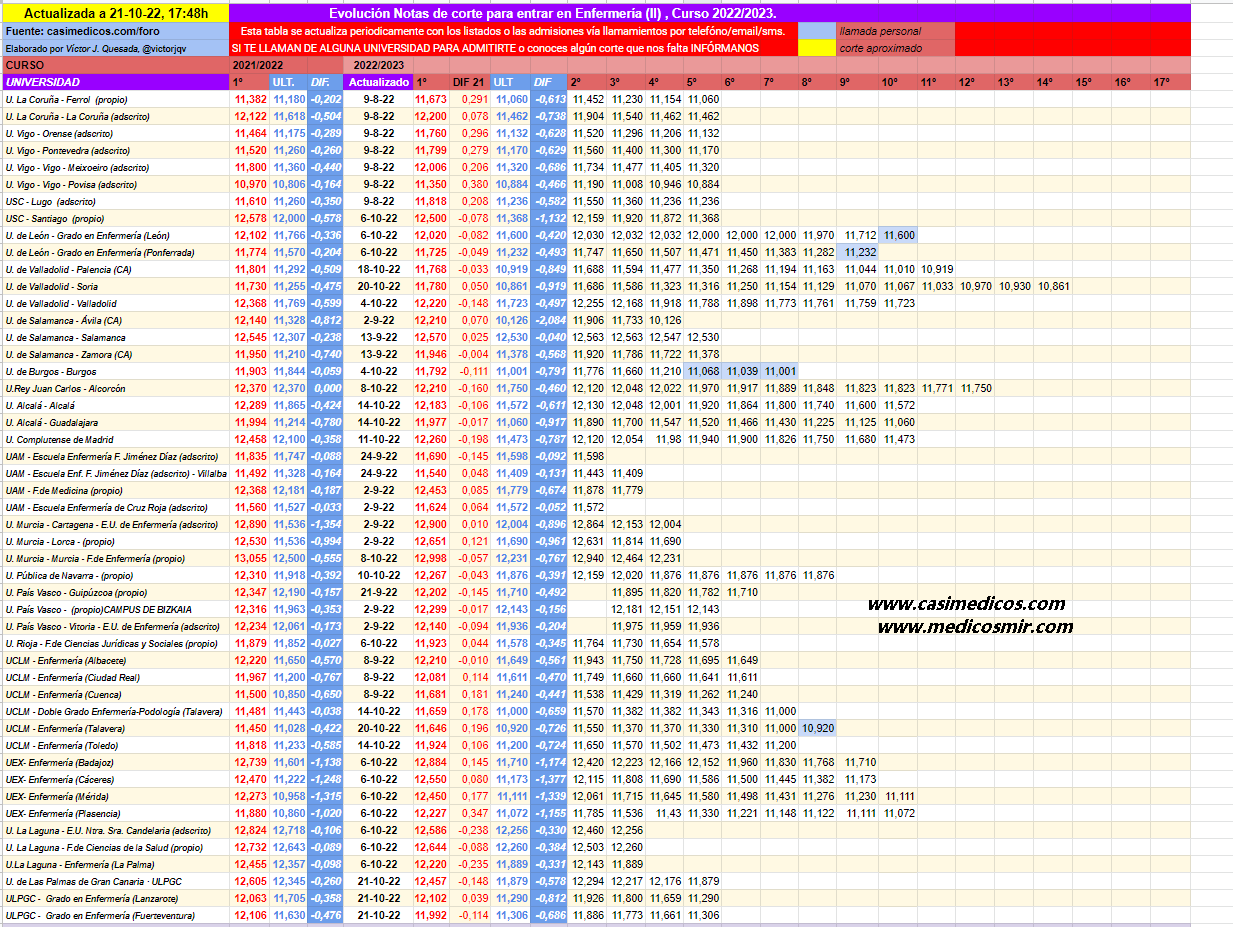
Task: Click the -2,084 DIF value in the Ávila row
Action: (x=548, y=320)
